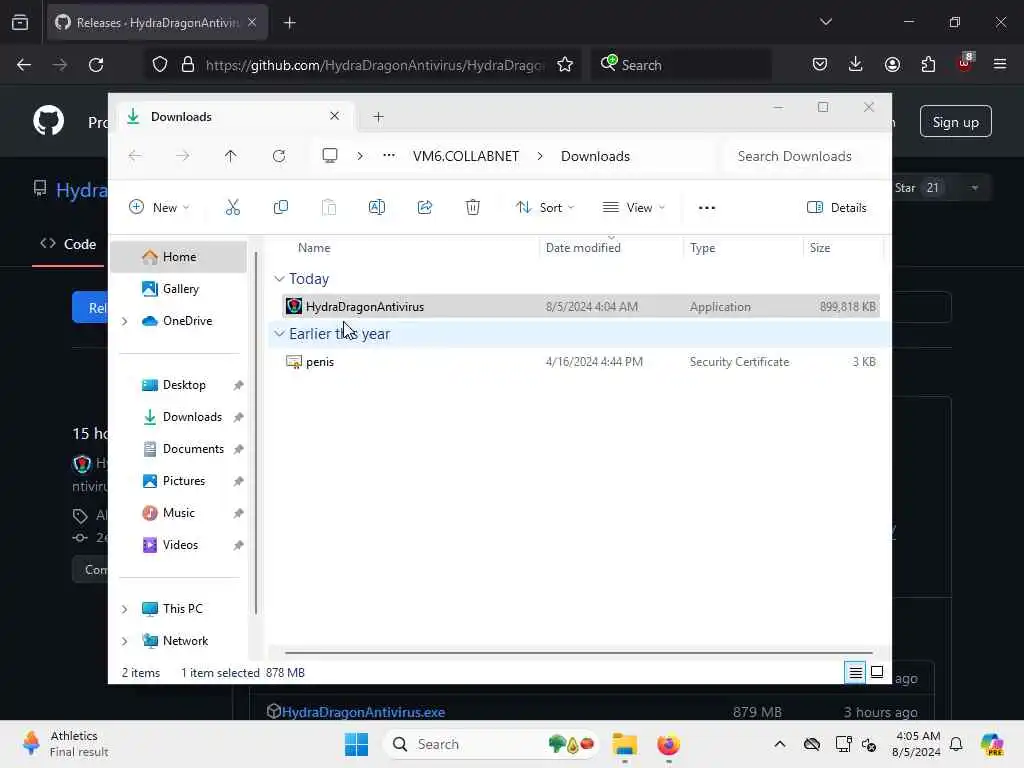The width and height of the screenshot is (1024, 768).
Task: Go up one folder with Up arrow
Action: point(231,156)
